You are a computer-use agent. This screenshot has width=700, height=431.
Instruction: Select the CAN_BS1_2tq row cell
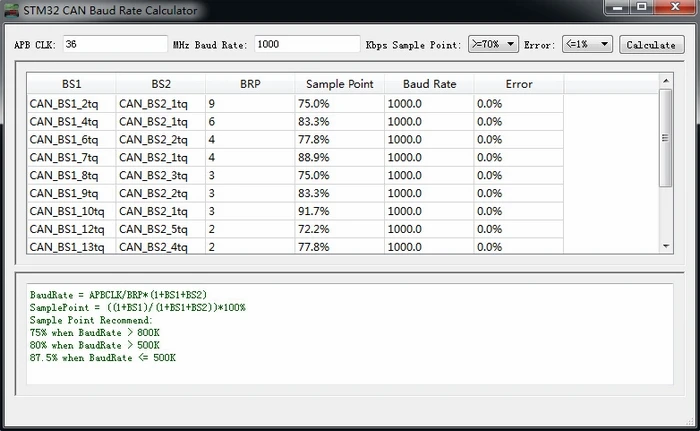[71, 104]
